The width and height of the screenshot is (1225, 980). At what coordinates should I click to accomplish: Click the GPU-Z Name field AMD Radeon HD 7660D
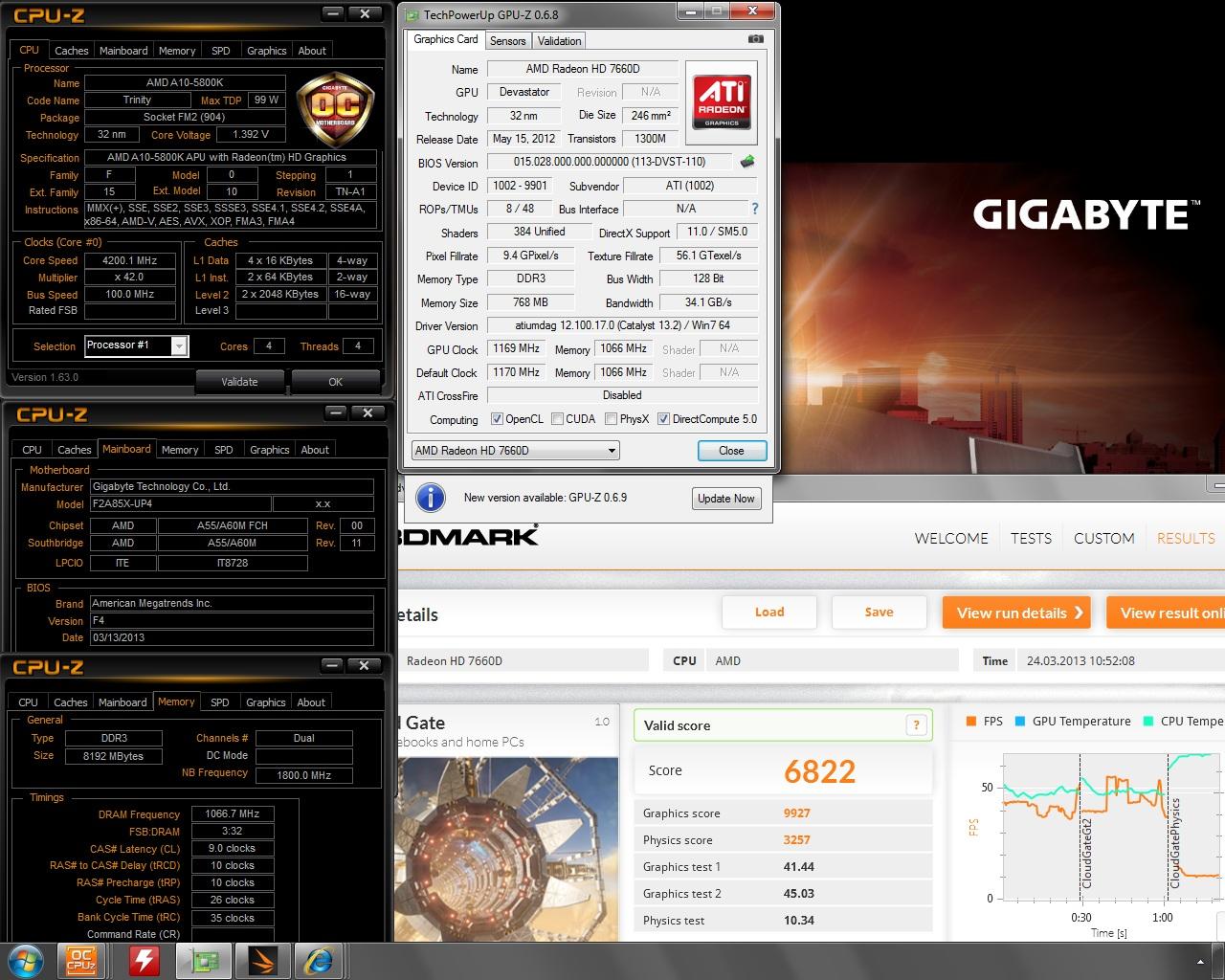tap(583, 69)
